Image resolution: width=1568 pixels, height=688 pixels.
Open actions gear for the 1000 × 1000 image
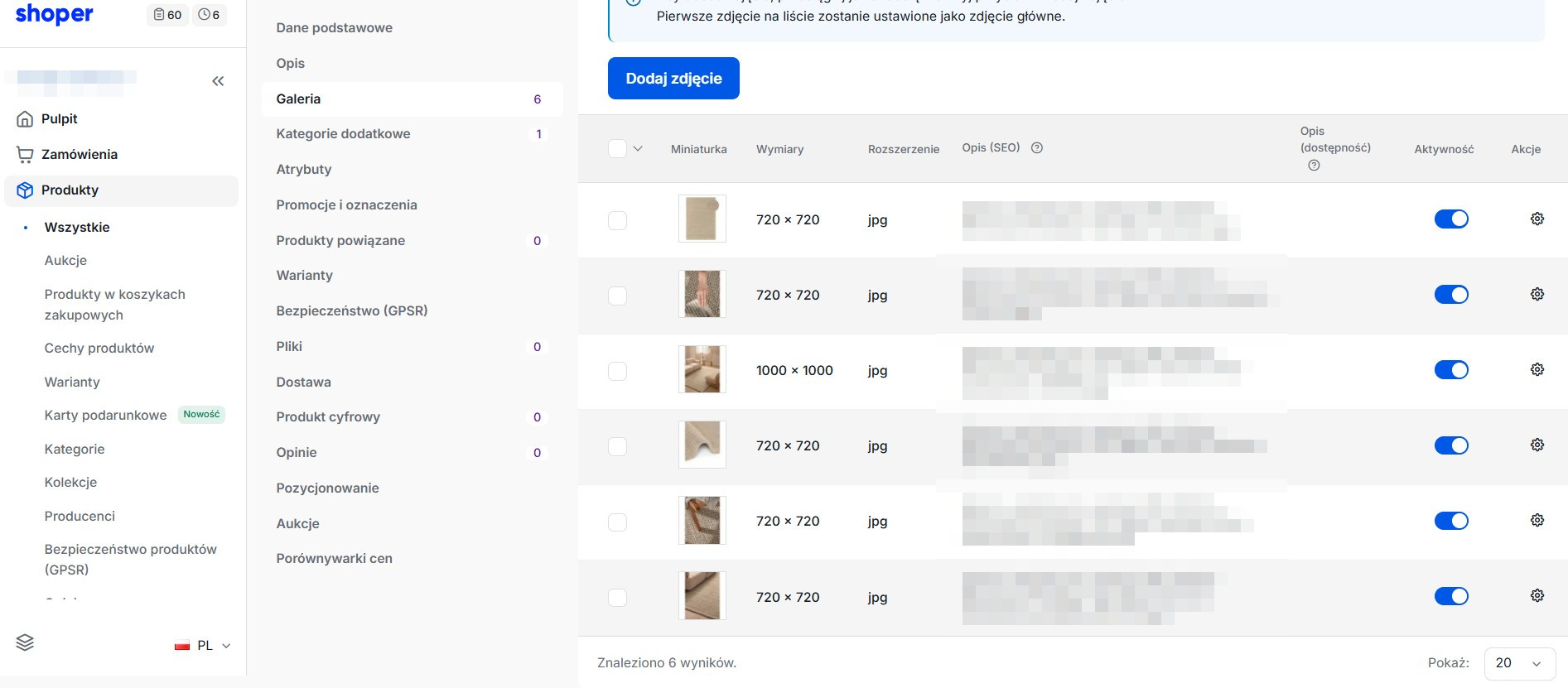pyautogui.click(x=1537, y=369)
